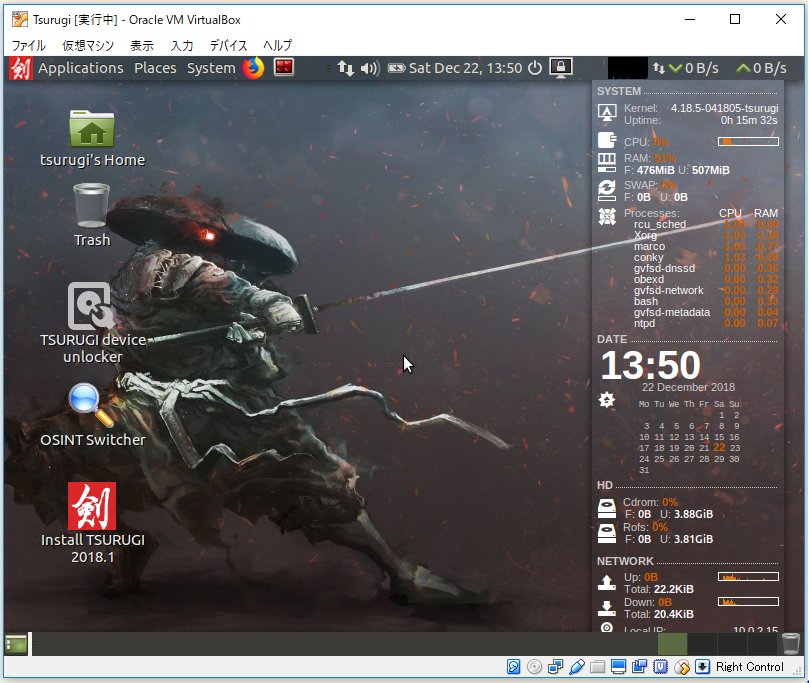This screenshot has width=809, height=683.
Task: Open the 表示 menu
Action: 142,45
